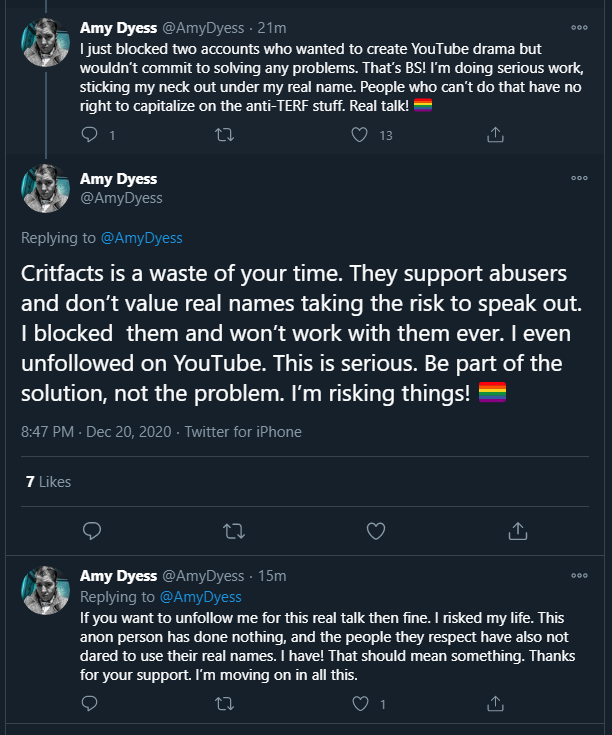This screenshot has height=735, width=612.
Task: Retweet the 15m tweet about unfollowing
Action: [x=224, y=704]
